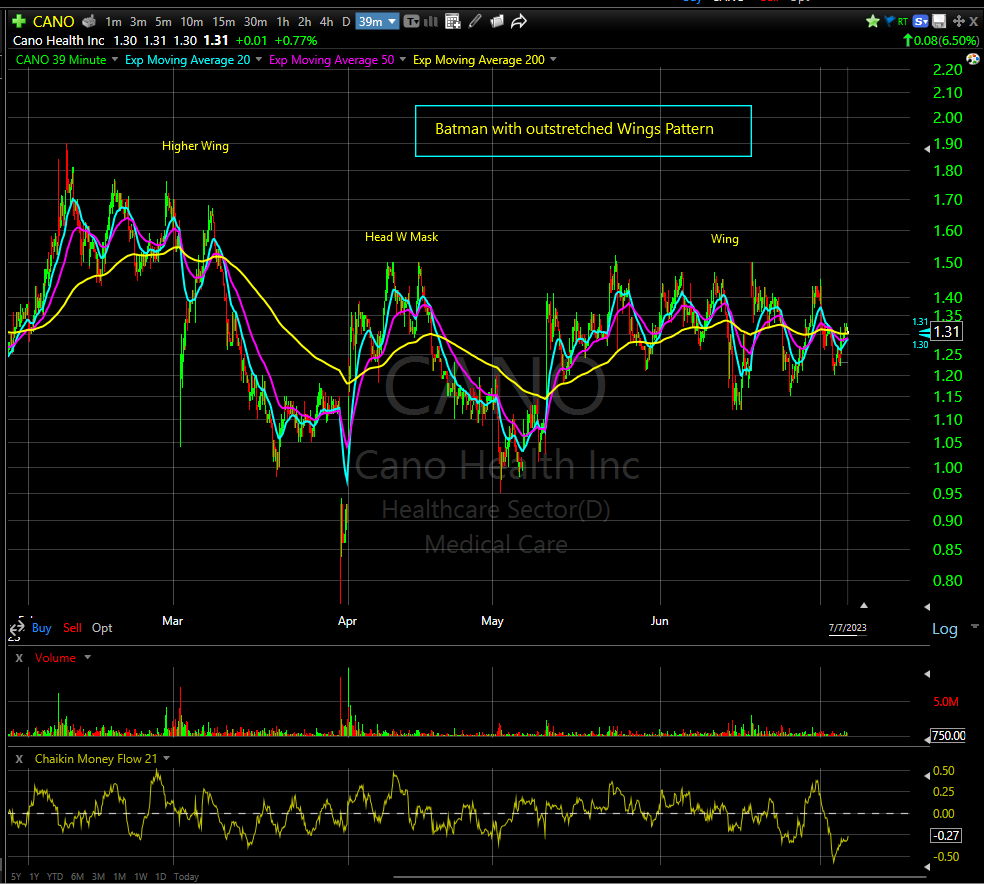Click the Opt options button
The height and width of the screenshot is (884, 984).
tap(102, 628)
